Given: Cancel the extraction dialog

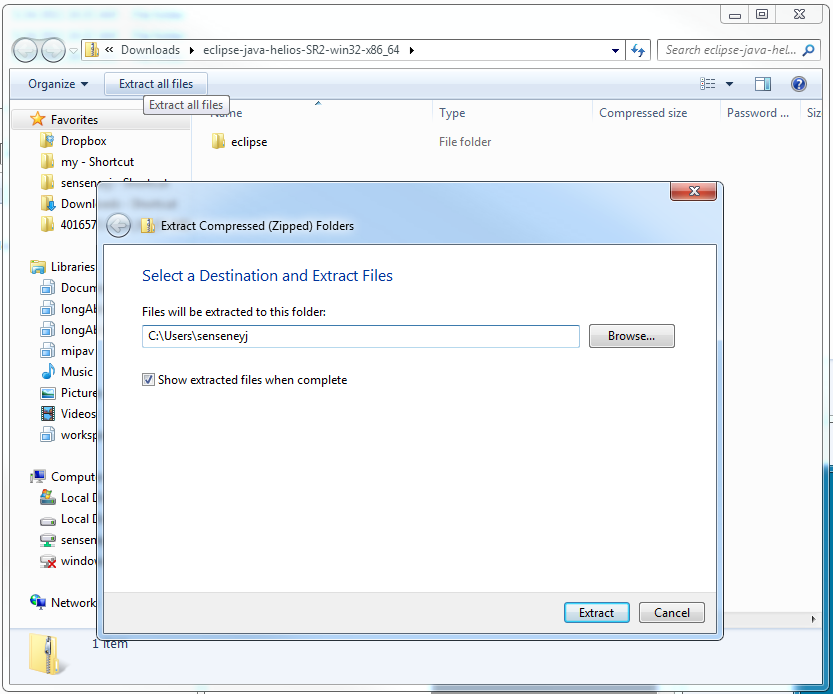Looking at the screenshot, I should [x=671, y=613].
